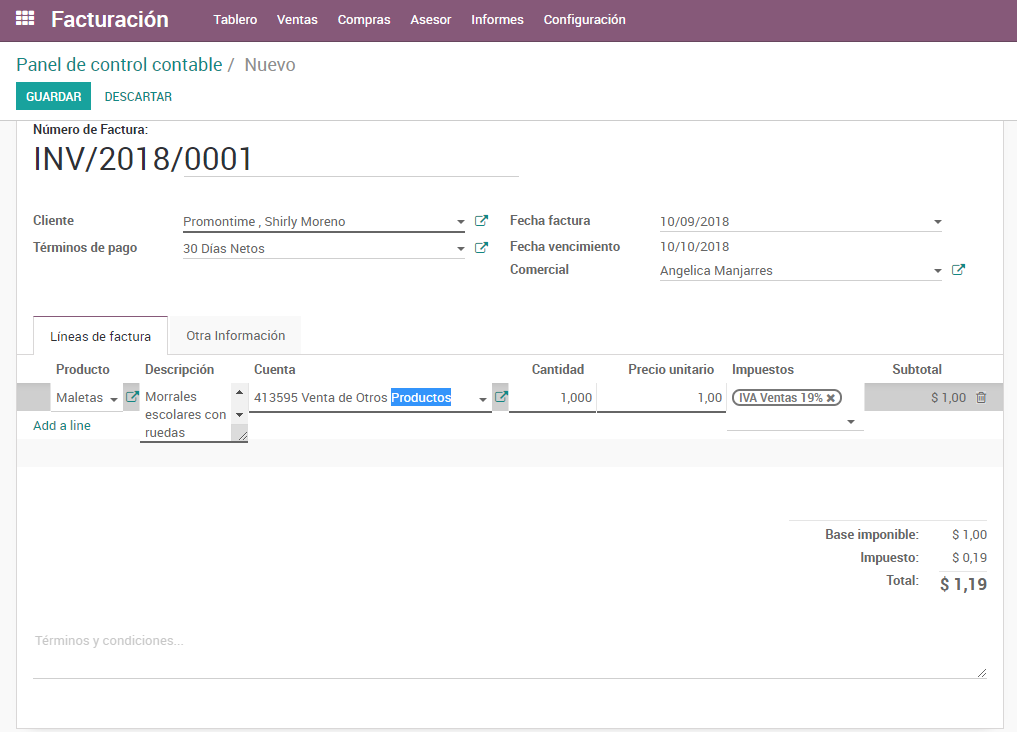Open 30 Días Netos payment terms external link

[x=481, y=247]
